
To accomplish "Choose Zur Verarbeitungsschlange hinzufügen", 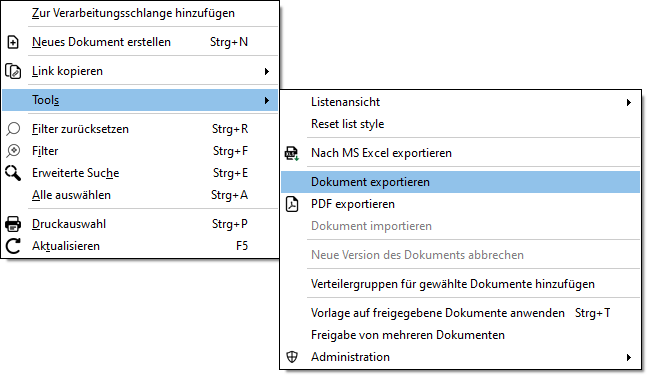I will [x=140, y=13].
